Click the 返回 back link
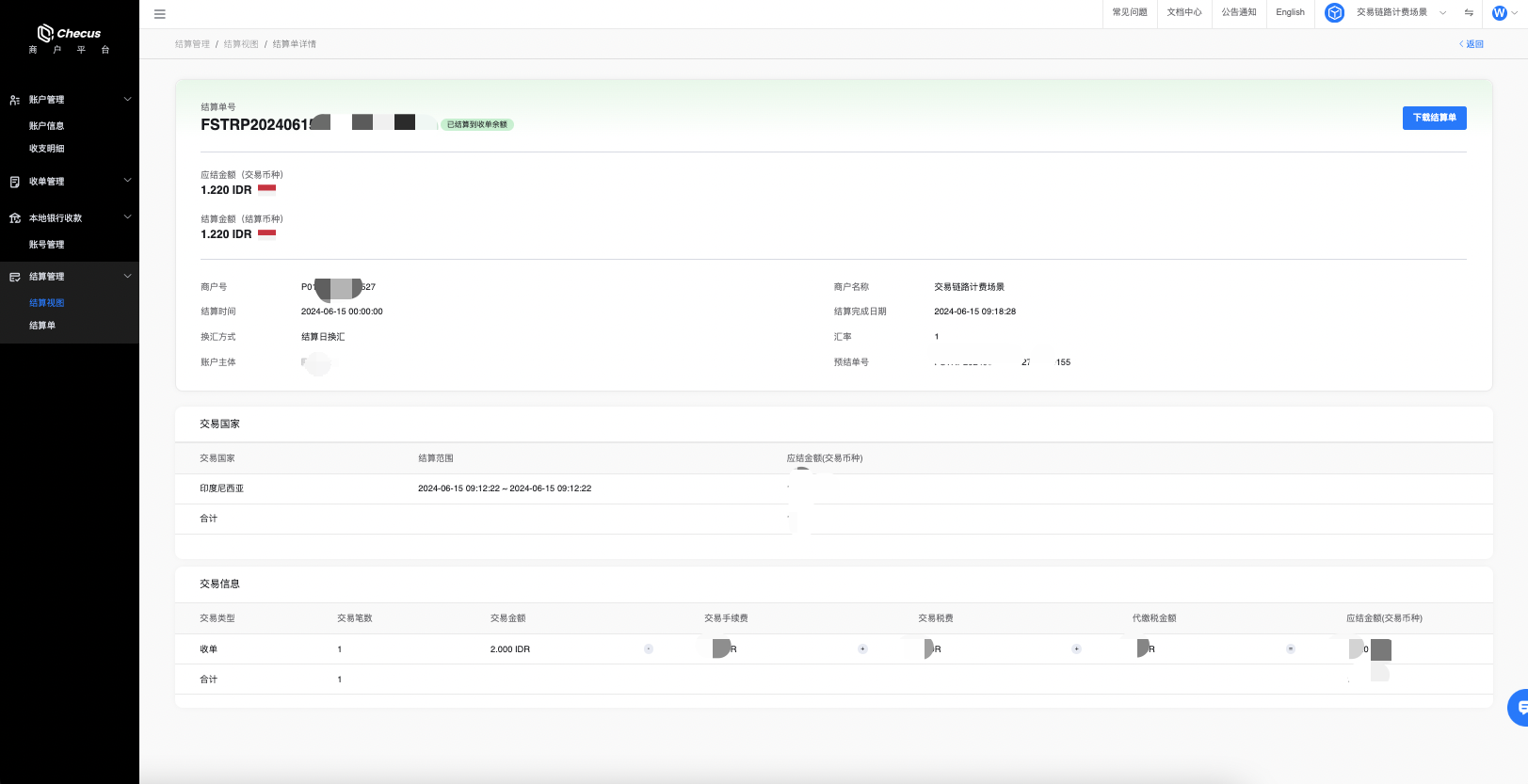This screenshot has width=1528, height=784. coord(1472,44)
